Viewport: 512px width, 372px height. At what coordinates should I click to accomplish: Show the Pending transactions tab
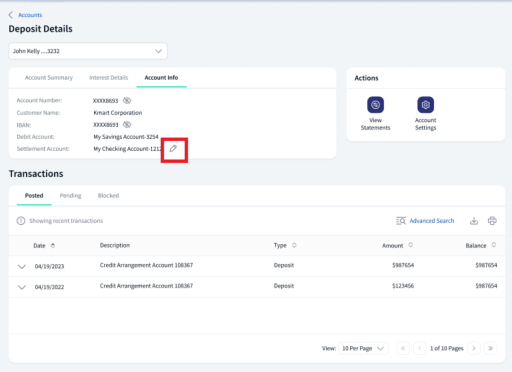[70, 196]
